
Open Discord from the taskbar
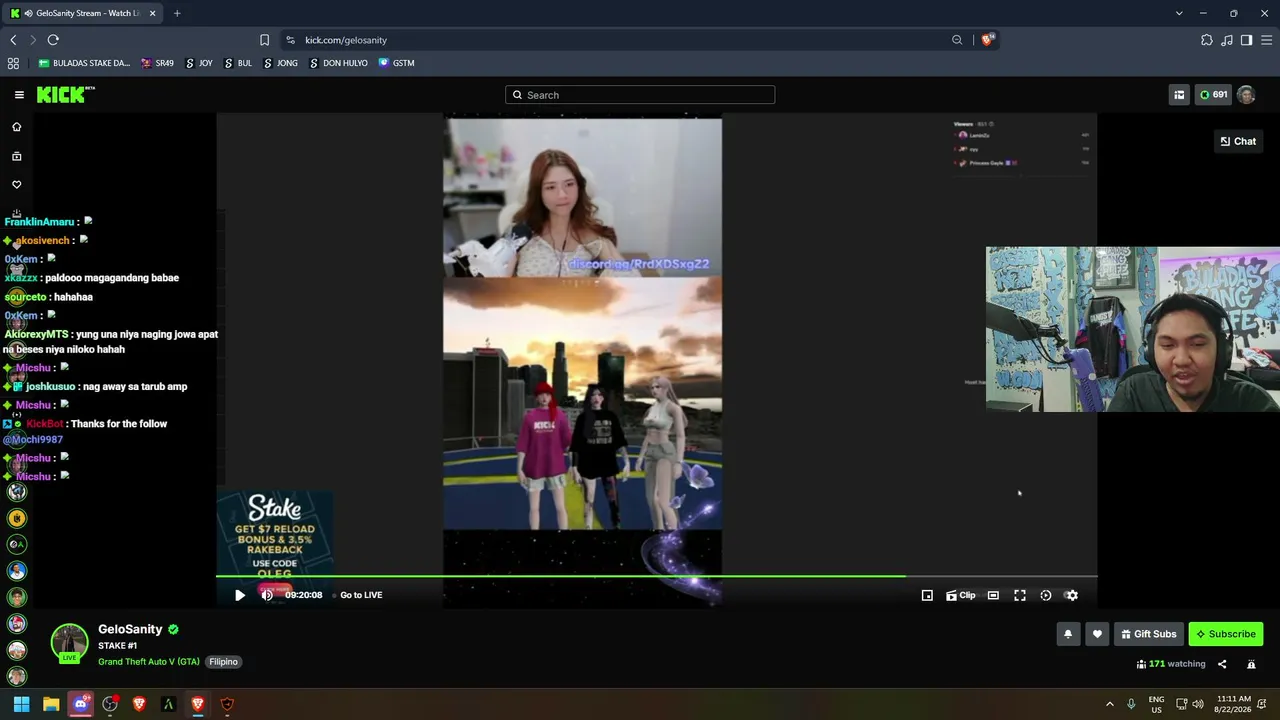81,704
